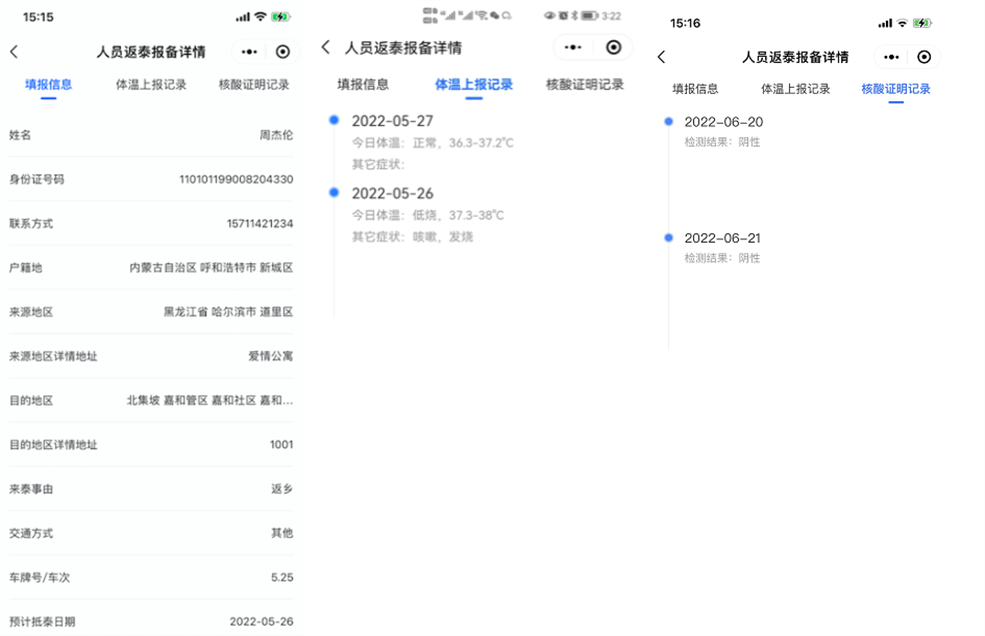
Task: Tap clock 15:16 in right status bar
Action: 685,23
